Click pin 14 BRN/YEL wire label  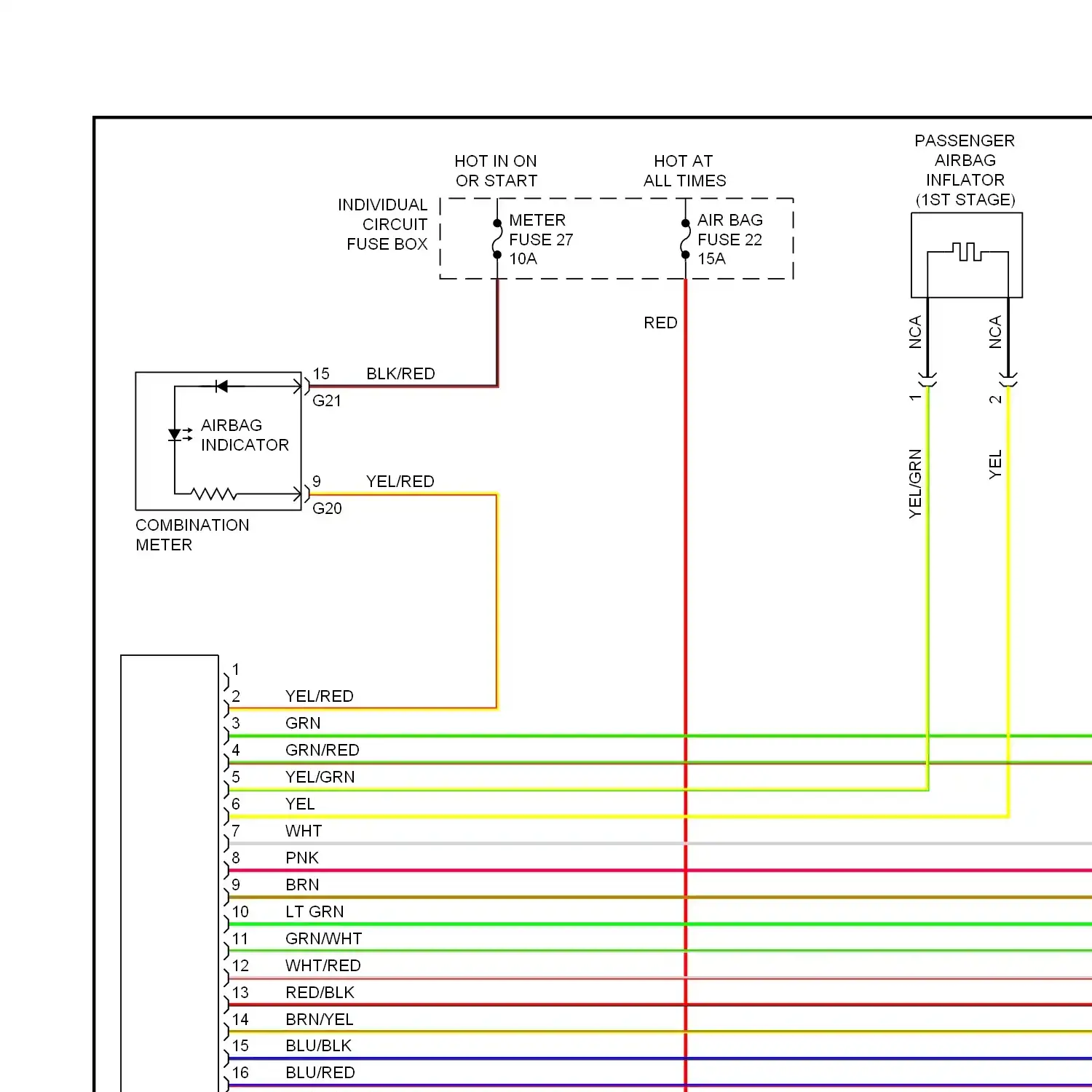(320, 1020)
